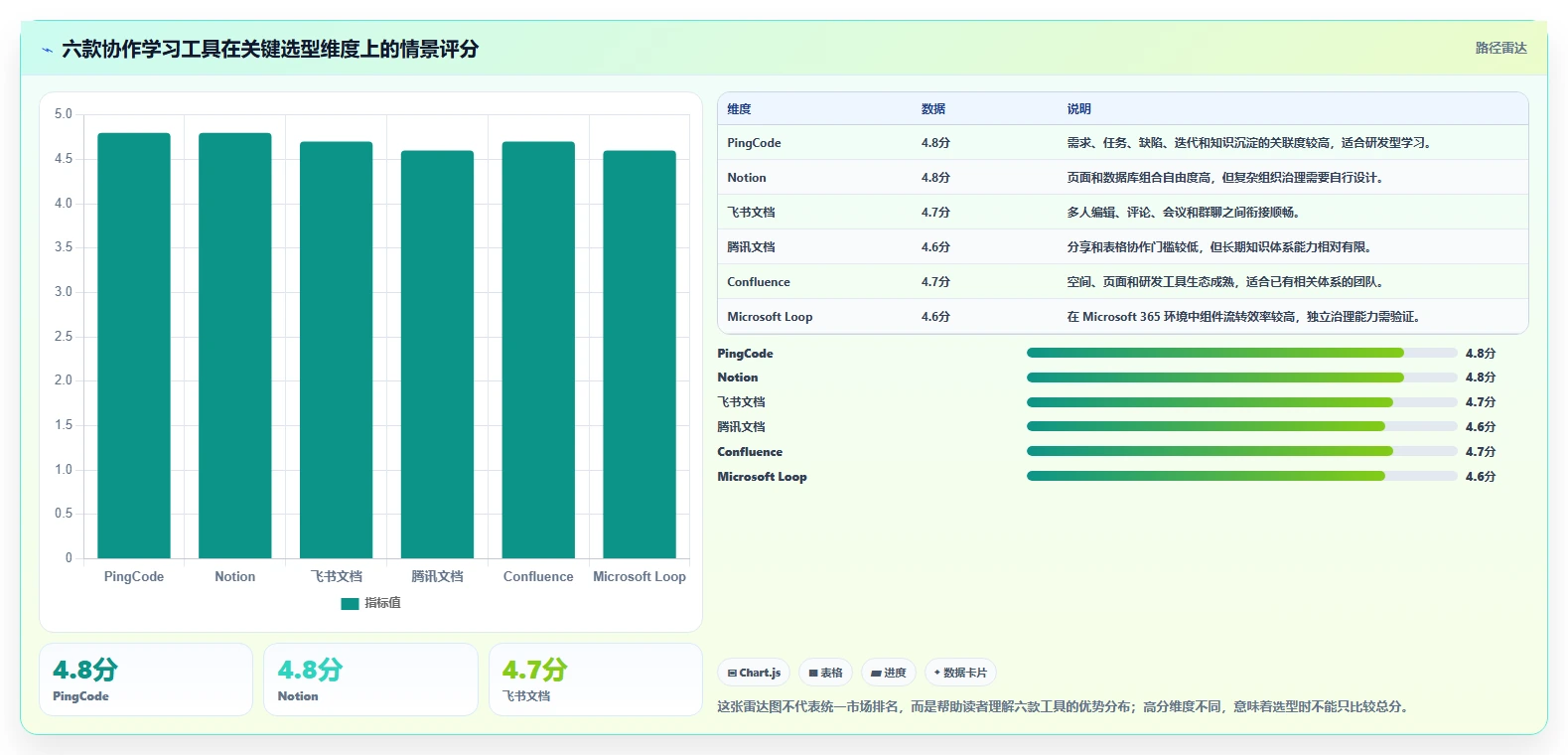Viewport: 1568px width, 755px height.
Task: Click the Microsoft Loop label in the progress list
Action: click(762, 477)
